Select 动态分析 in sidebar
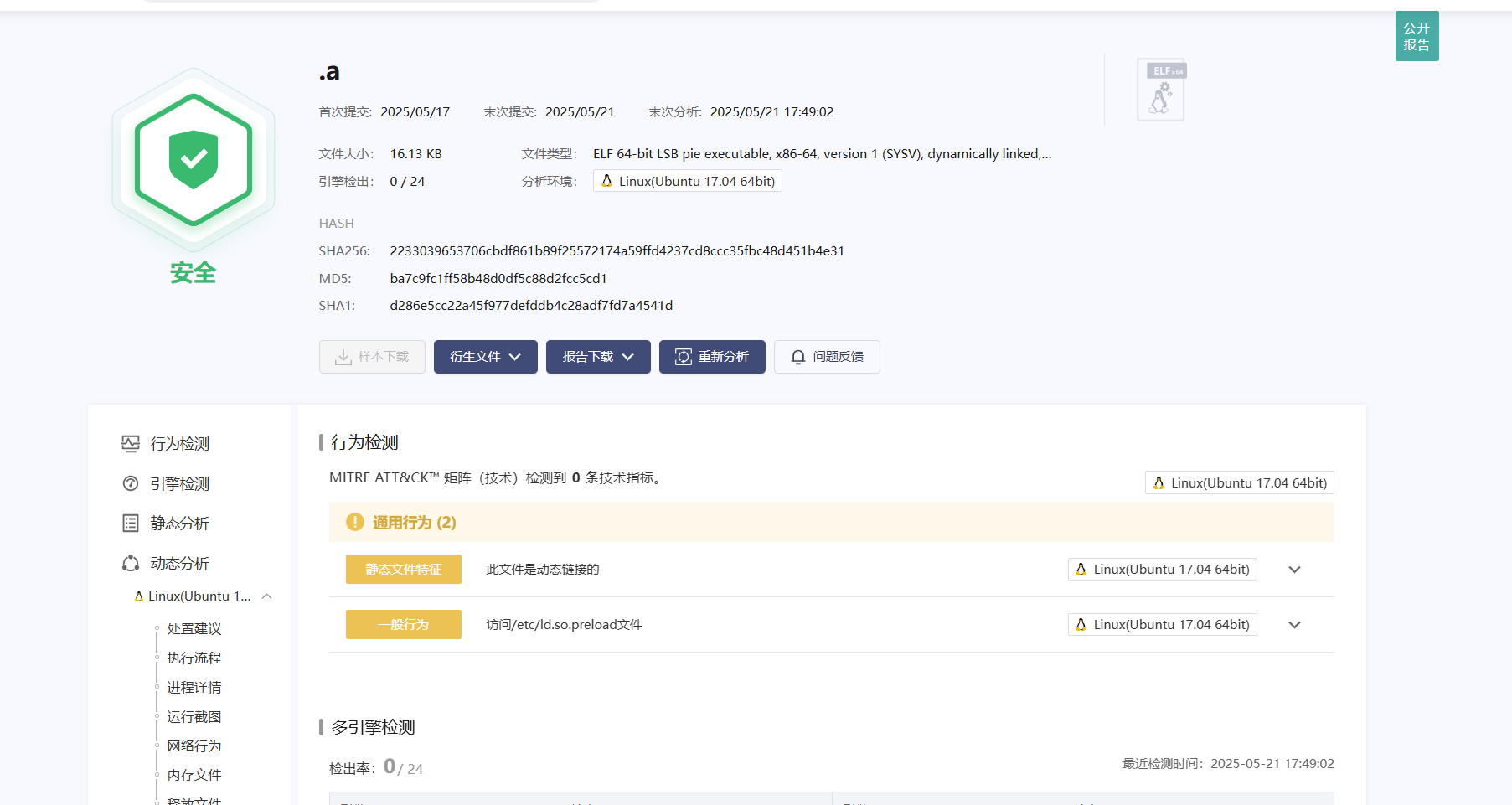Viewport: 1512px width, 805px height. point(179,564)
